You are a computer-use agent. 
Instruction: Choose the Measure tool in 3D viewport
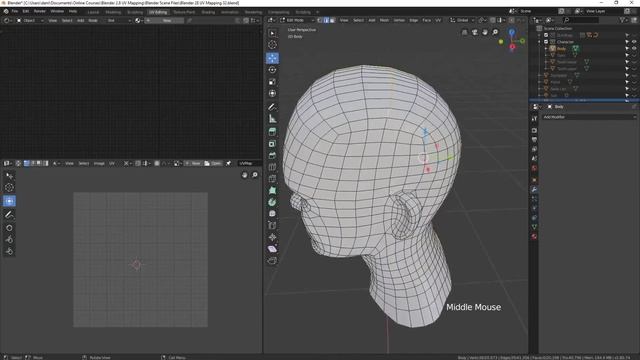click(x=272, y=119)
